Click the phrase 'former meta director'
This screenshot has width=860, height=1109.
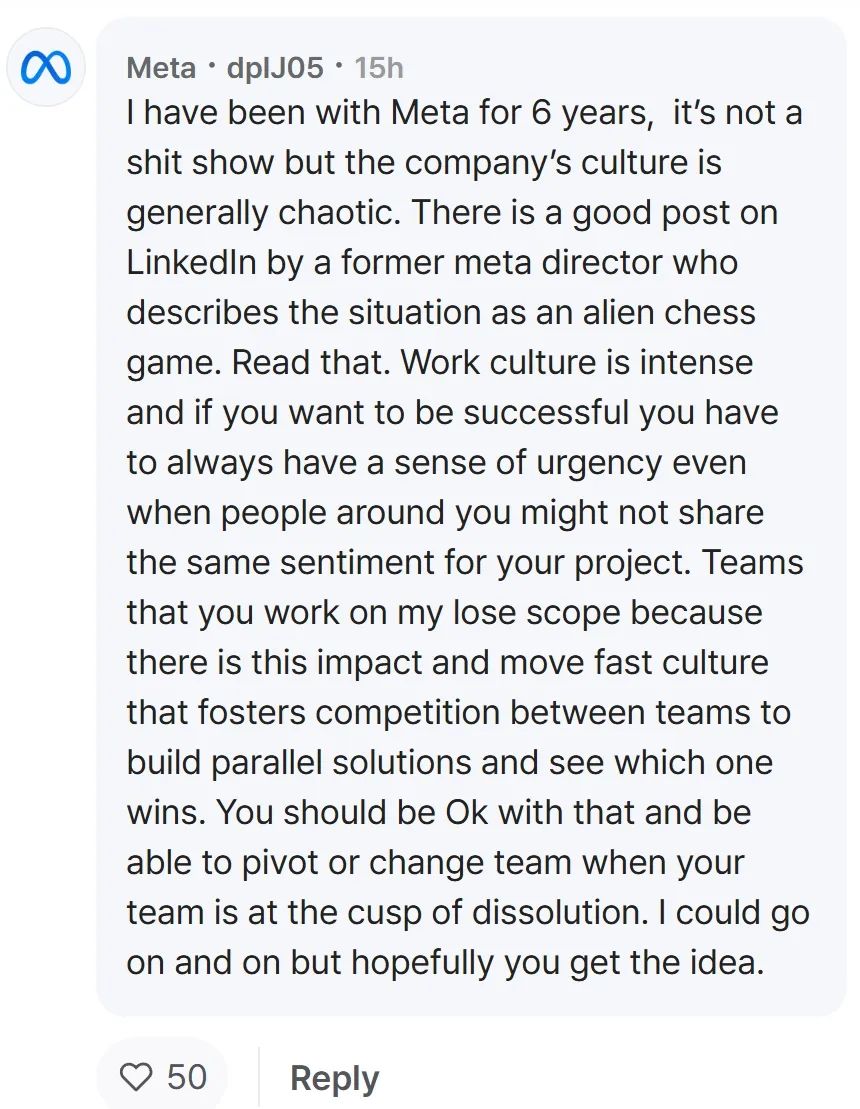tap(501, 262)
